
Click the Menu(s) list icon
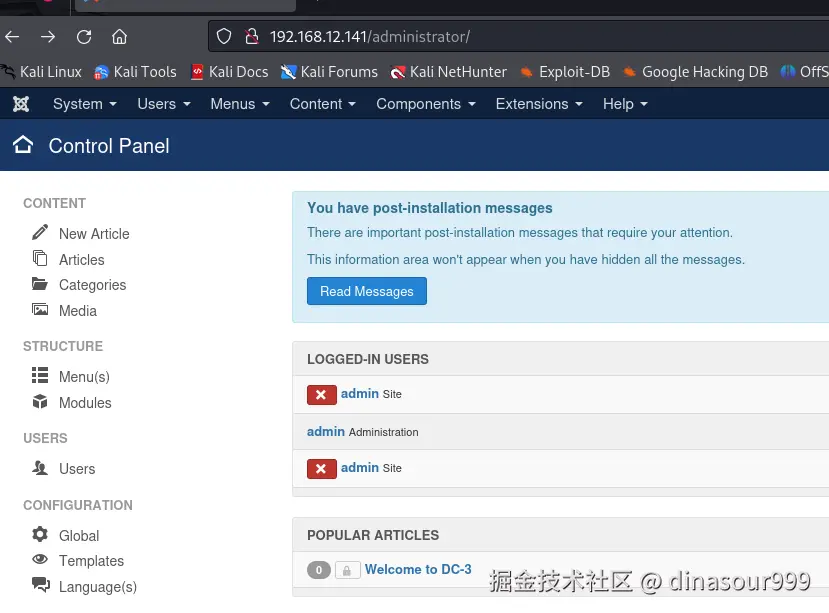click(40, 375)
